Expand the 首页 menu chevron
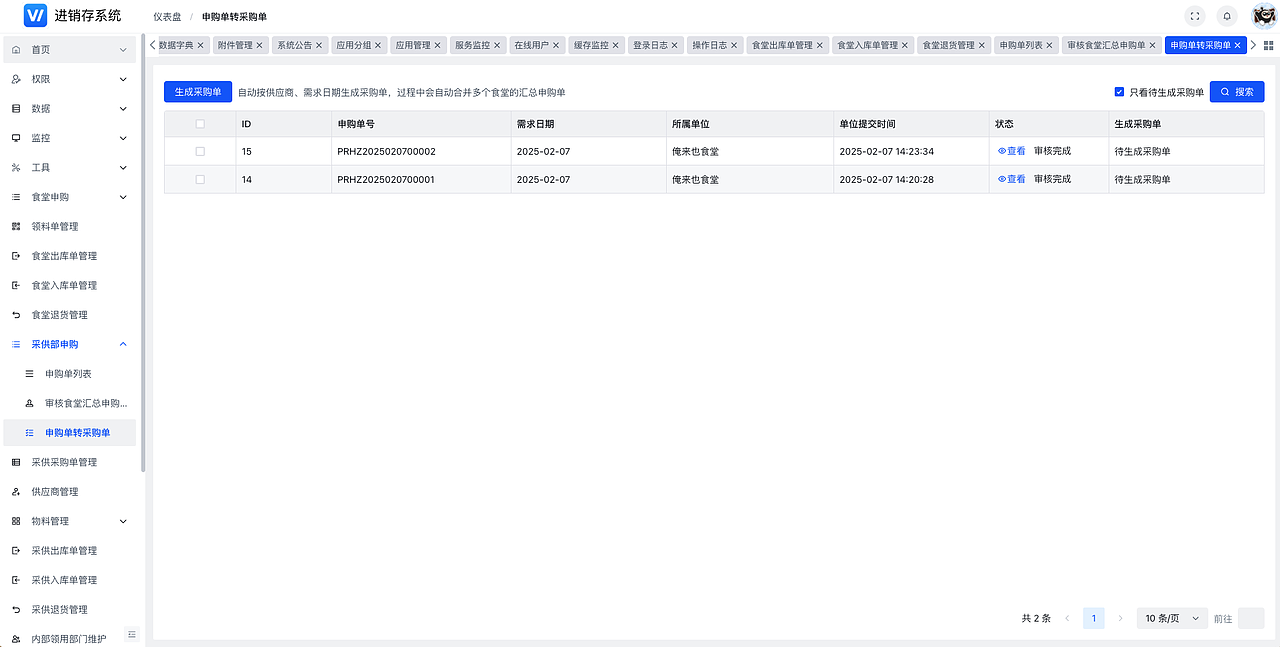The image size is (1280, 647). click(x=123, y=50)
